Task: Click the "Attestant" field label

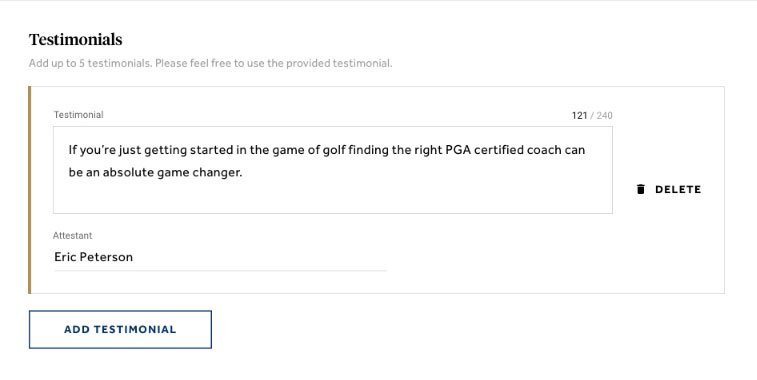Action: click(x=72, y=236)
